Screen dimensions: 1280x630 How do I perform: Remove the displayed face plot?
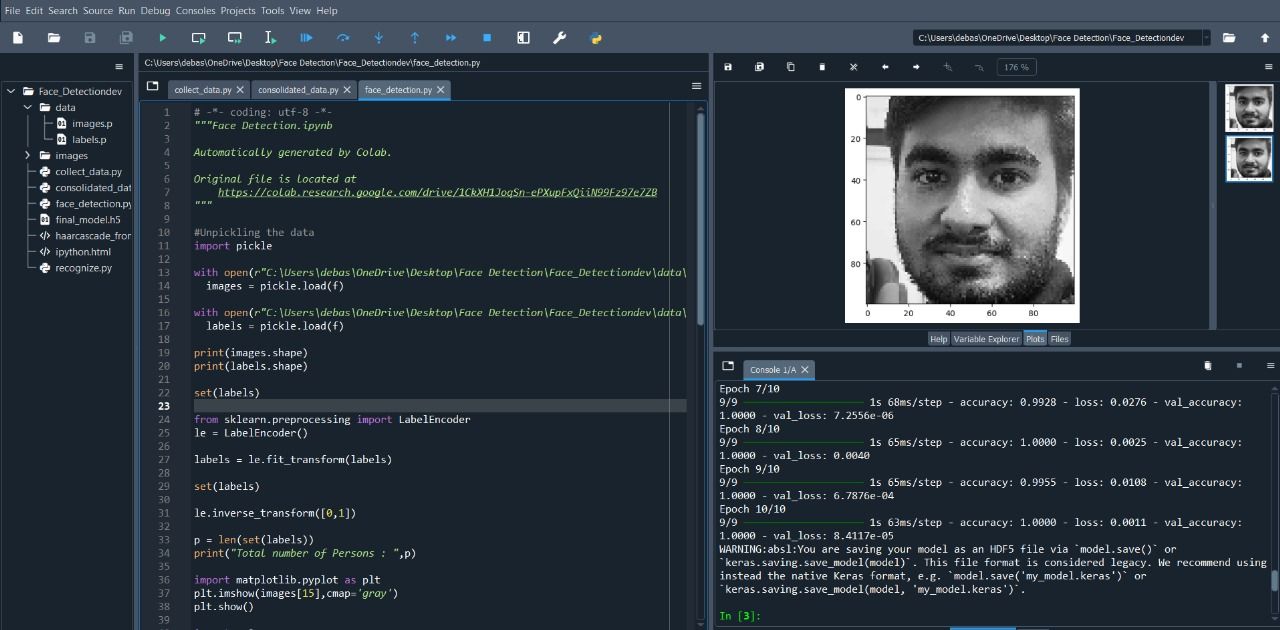tap(821, 66)
